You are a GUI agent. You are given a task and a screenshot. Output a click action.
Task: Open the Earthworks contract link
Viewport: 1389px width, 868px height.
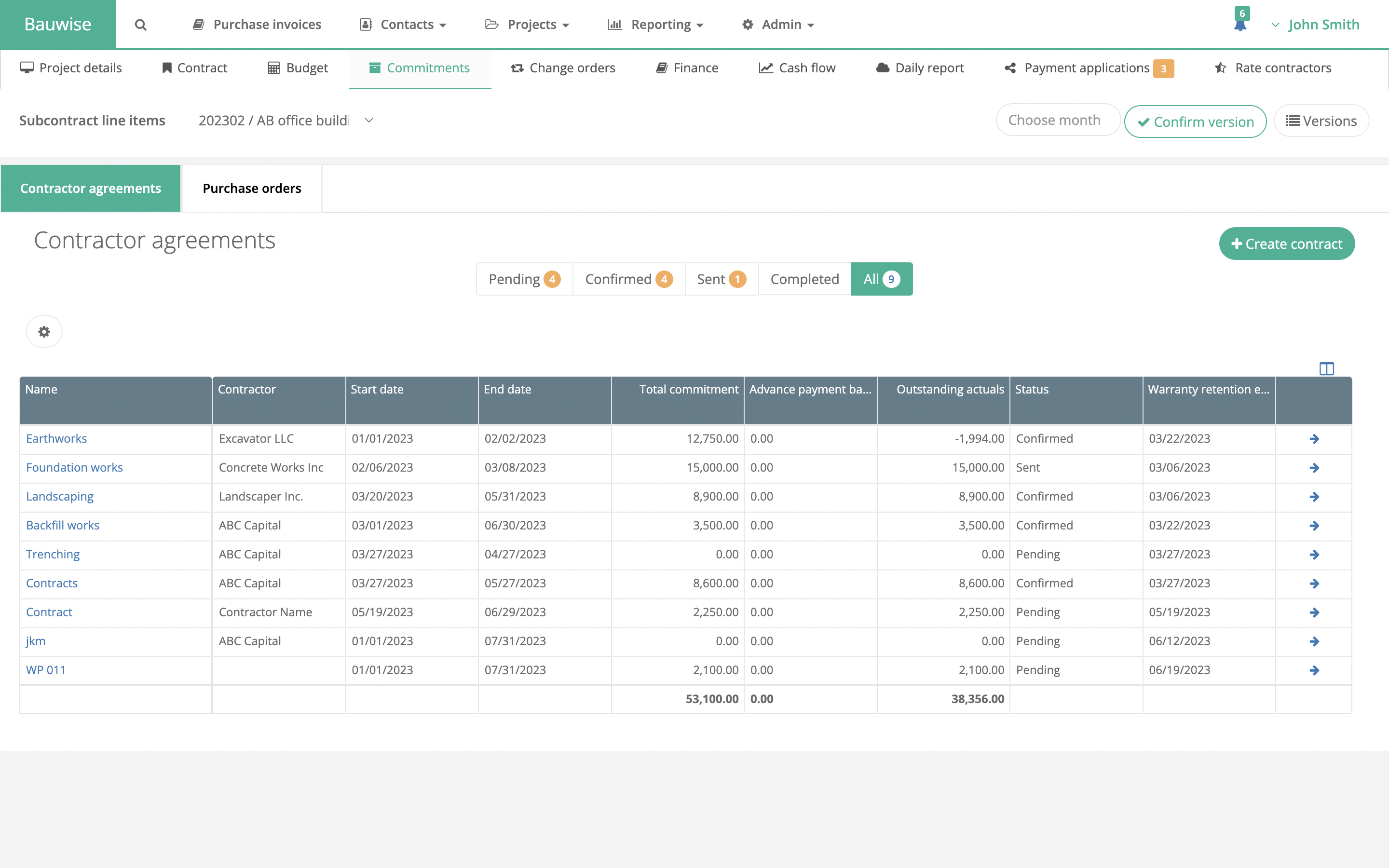(56, 439)
